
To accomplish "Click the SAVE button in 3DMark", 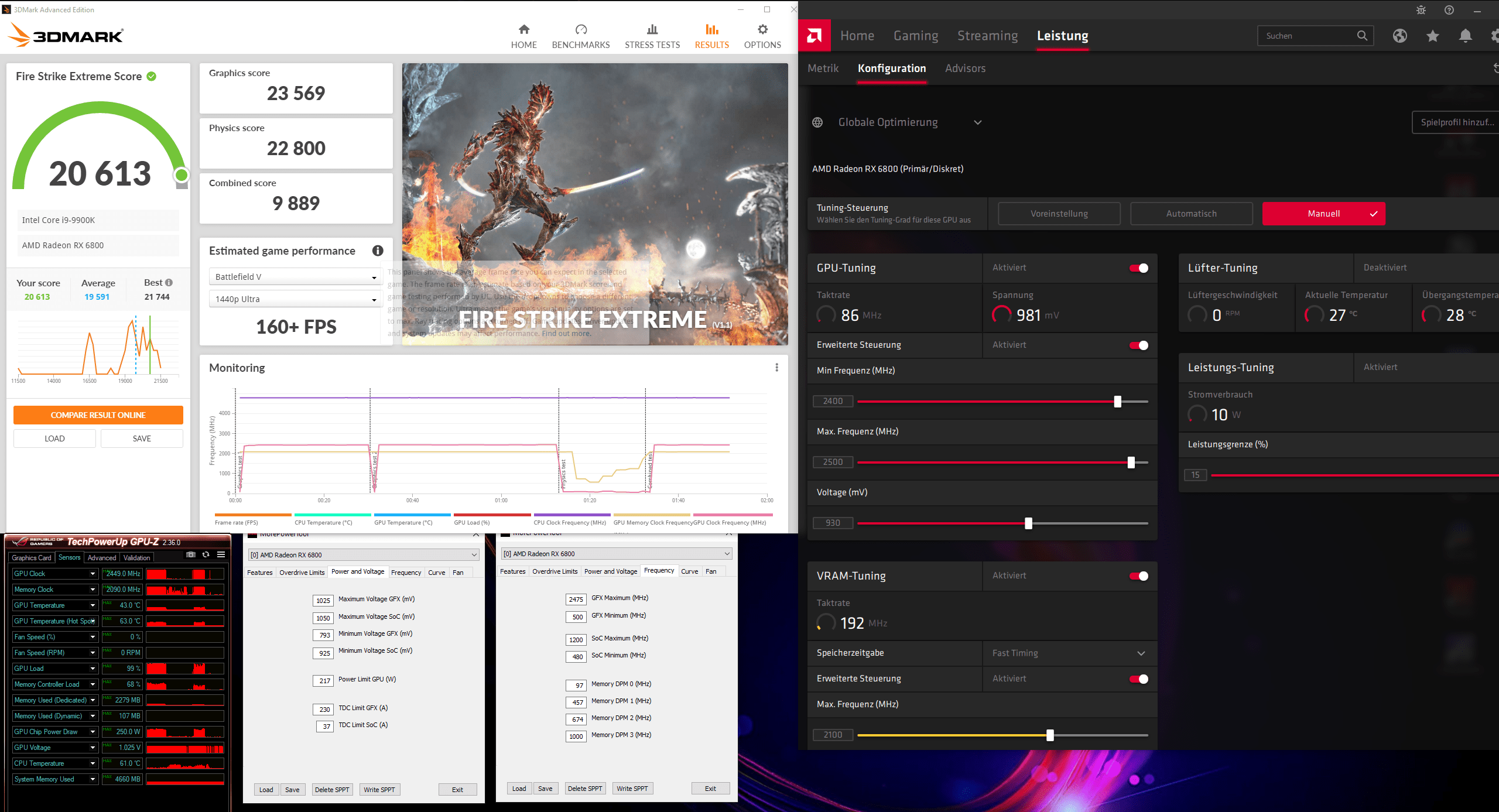I will (142, 438).
